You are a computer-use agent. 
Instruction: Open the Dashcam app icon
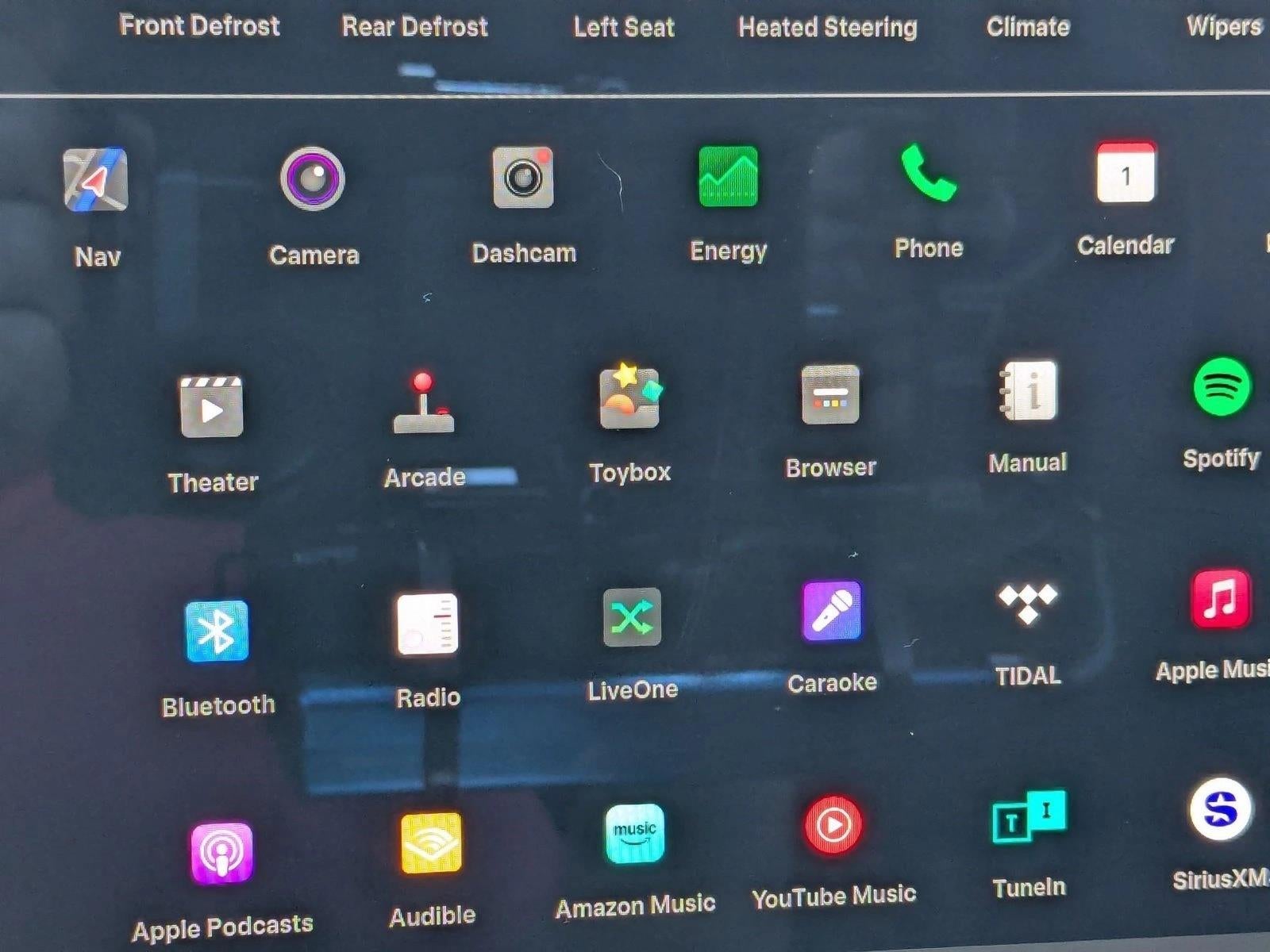[x=523, y=177]
